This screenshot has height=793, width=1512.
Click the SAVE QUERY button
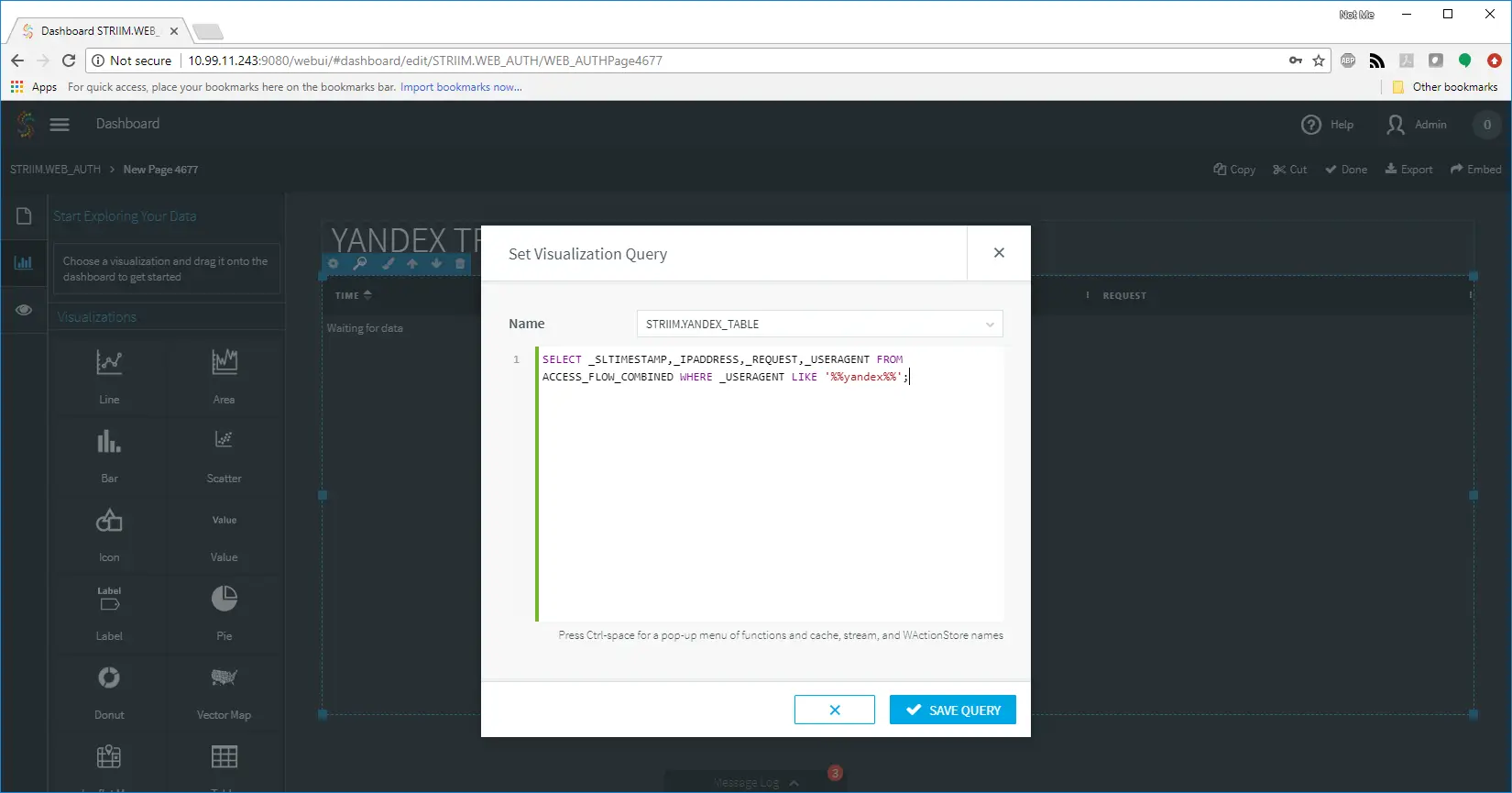[952, 710]
